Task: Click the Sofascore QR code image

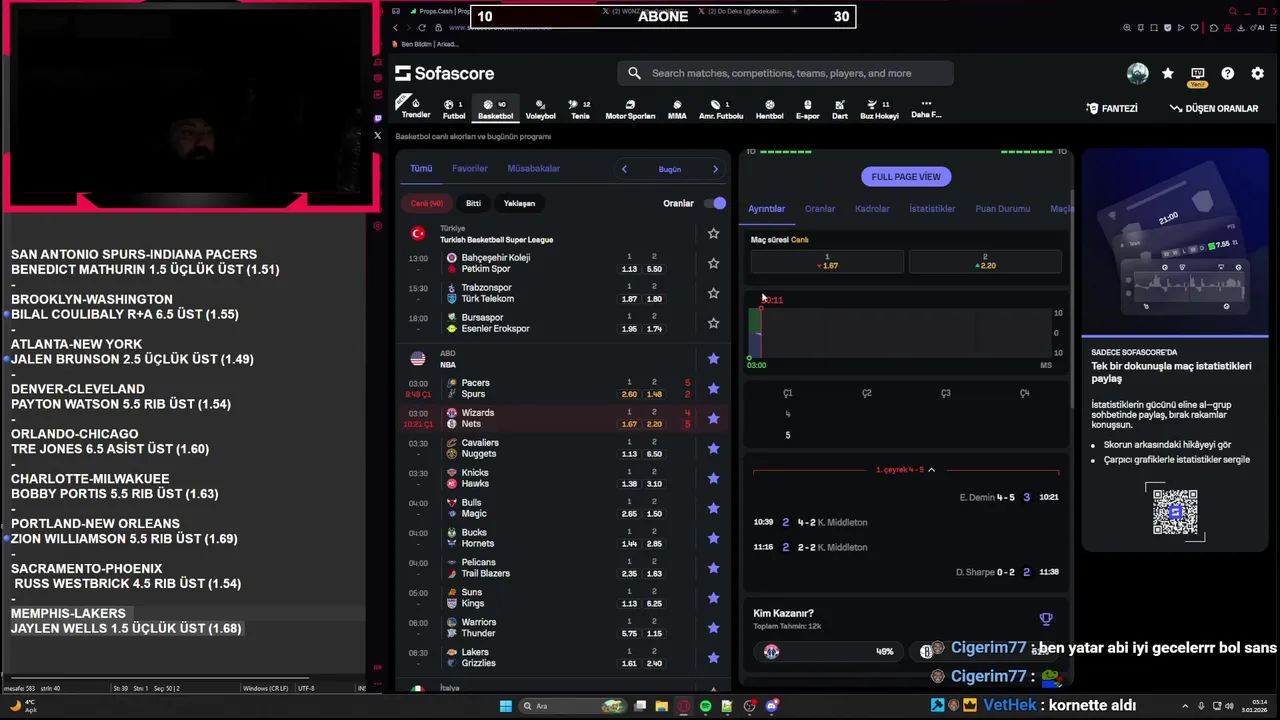Action: 1175,511
